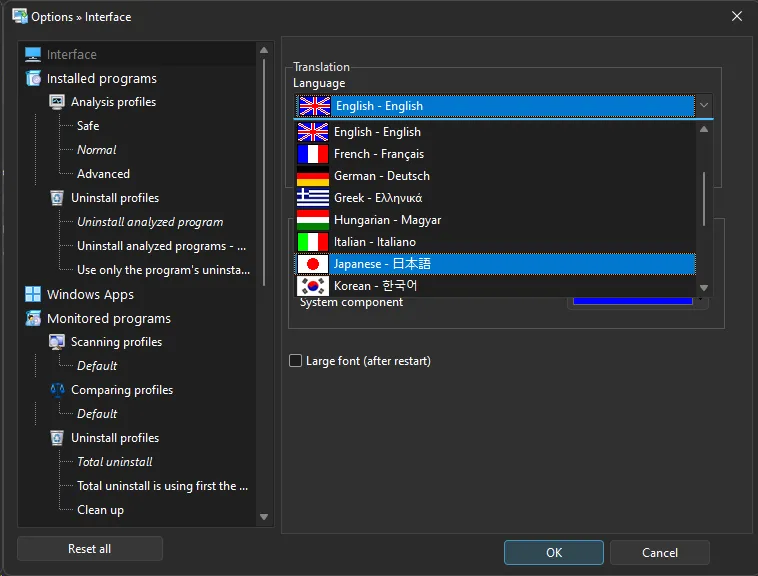Click the Japanese flag icon
This screenshot has width=758, height=576.
point(313,264)
